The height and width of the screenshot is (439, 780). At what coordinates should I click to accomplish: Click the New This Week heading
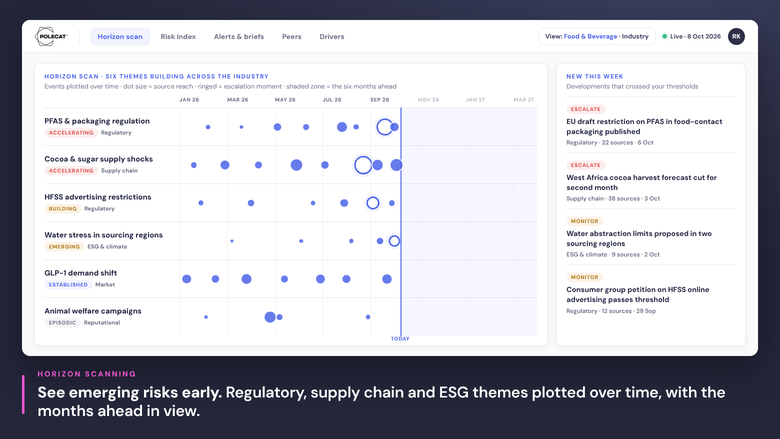point(594,77)
